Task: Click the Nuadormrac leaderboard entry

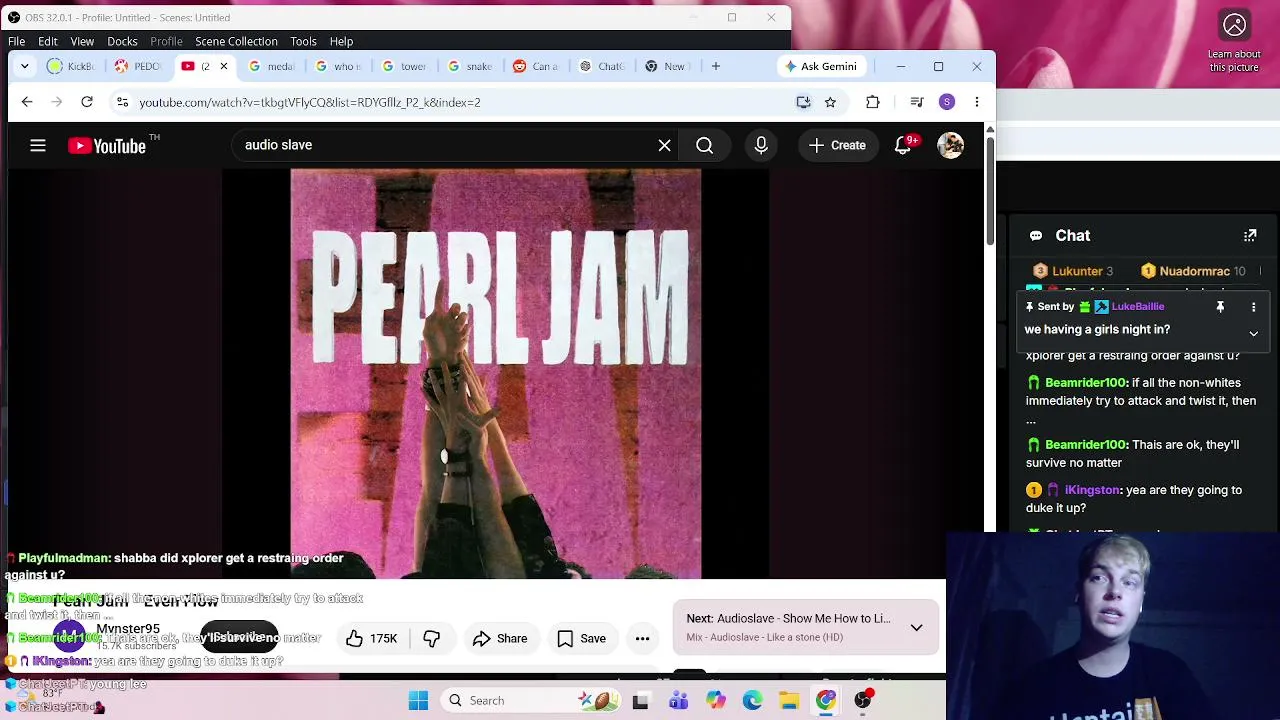Action: 1193,271
